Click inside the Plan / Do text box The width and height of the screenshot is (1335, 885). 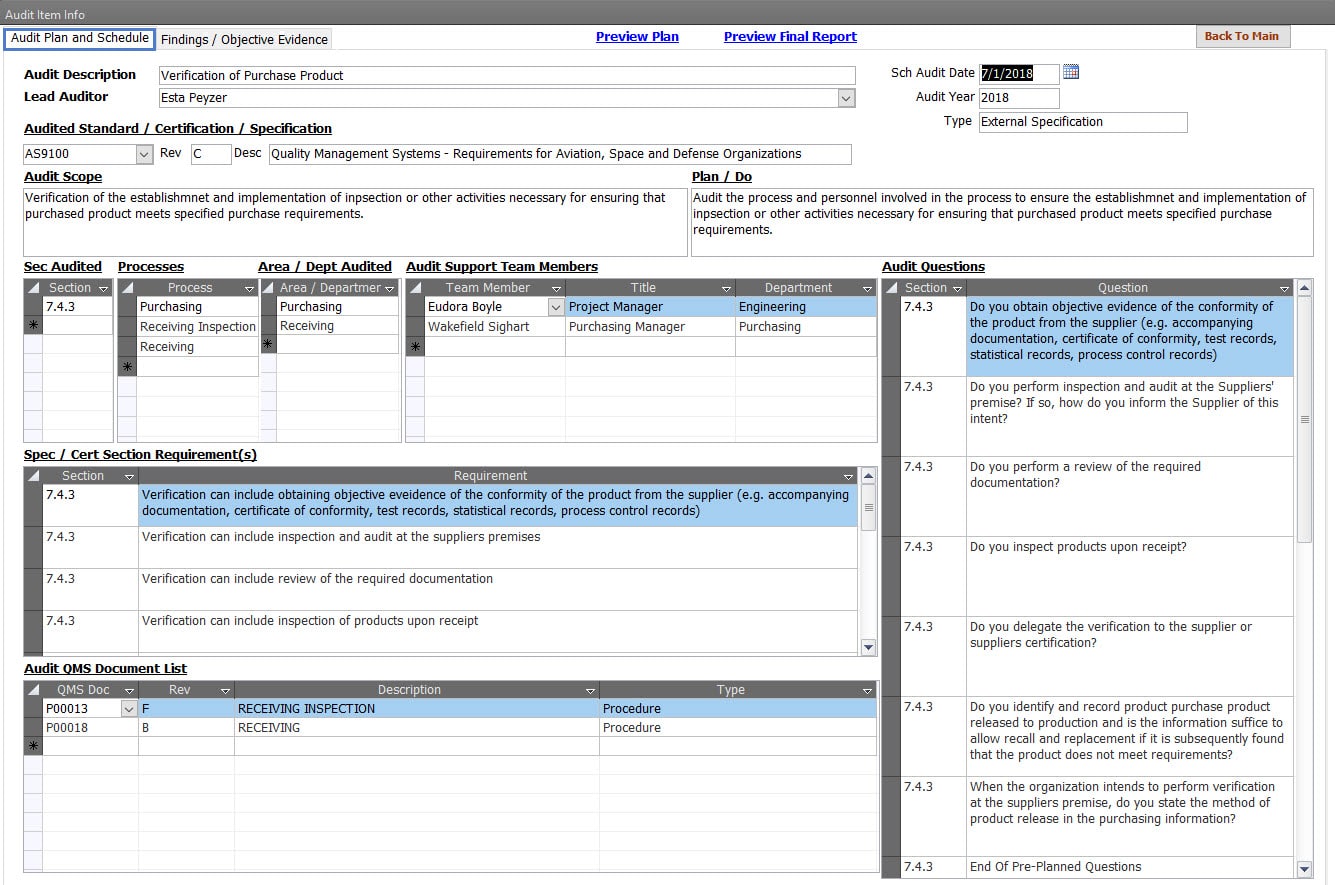1002,222
